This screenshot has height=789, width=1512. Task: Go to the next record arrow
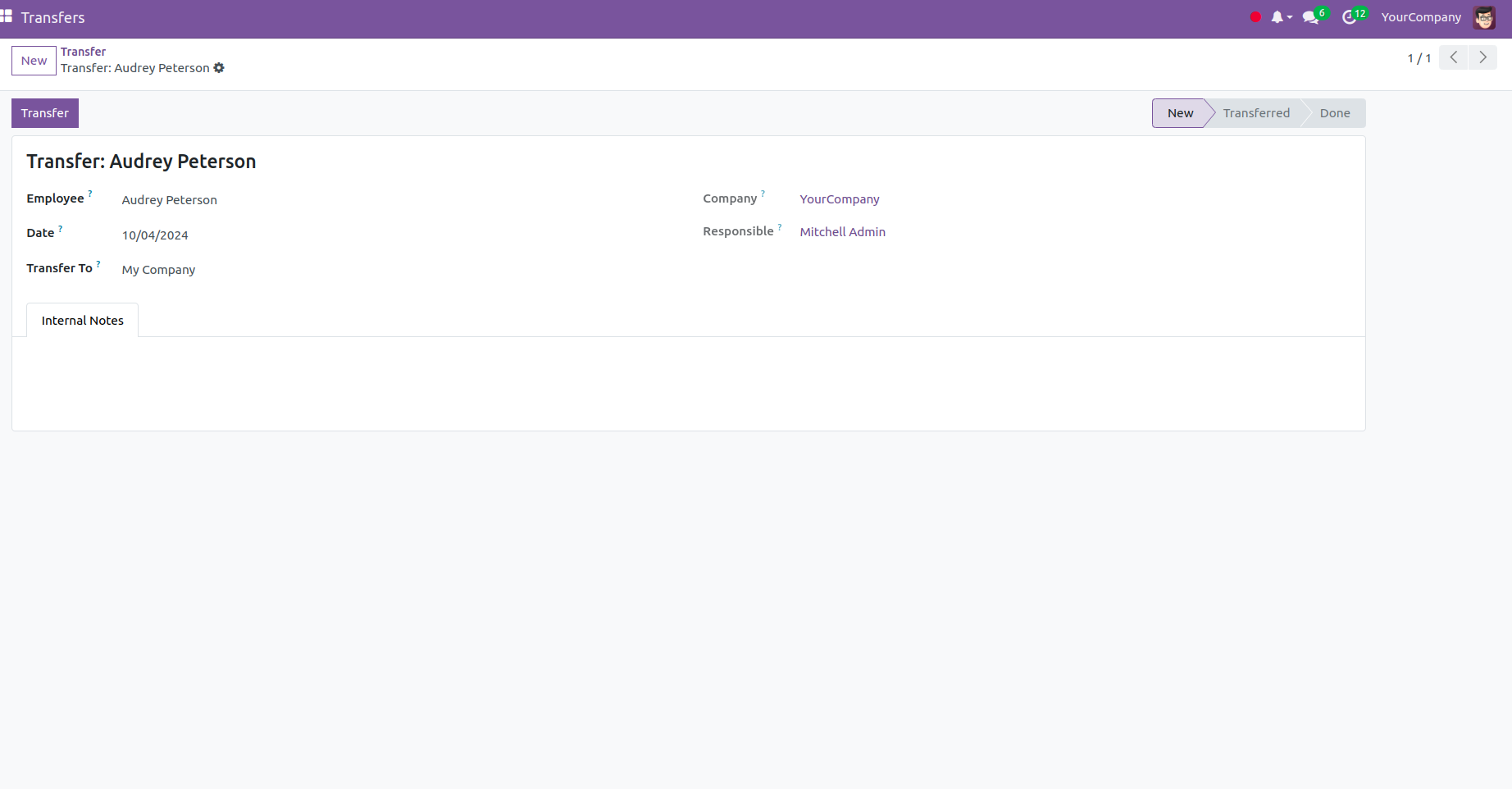[x=1482, y=57]
